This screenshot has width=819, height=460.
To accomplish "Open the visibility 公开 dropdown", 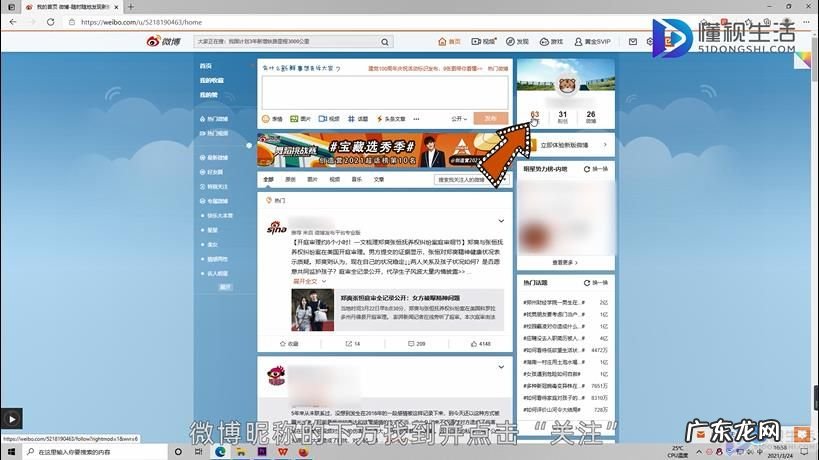I will (459, 119).
